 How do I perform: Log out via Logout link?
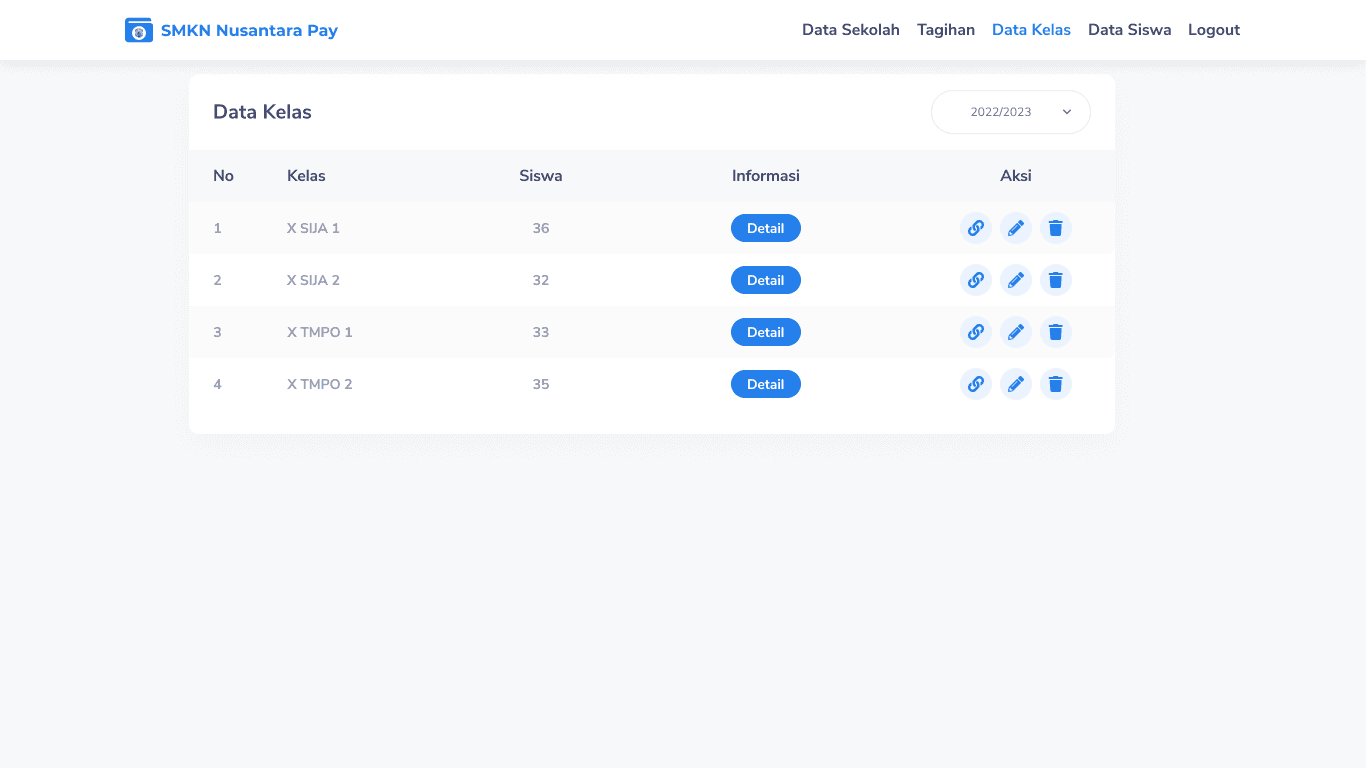1214,30
